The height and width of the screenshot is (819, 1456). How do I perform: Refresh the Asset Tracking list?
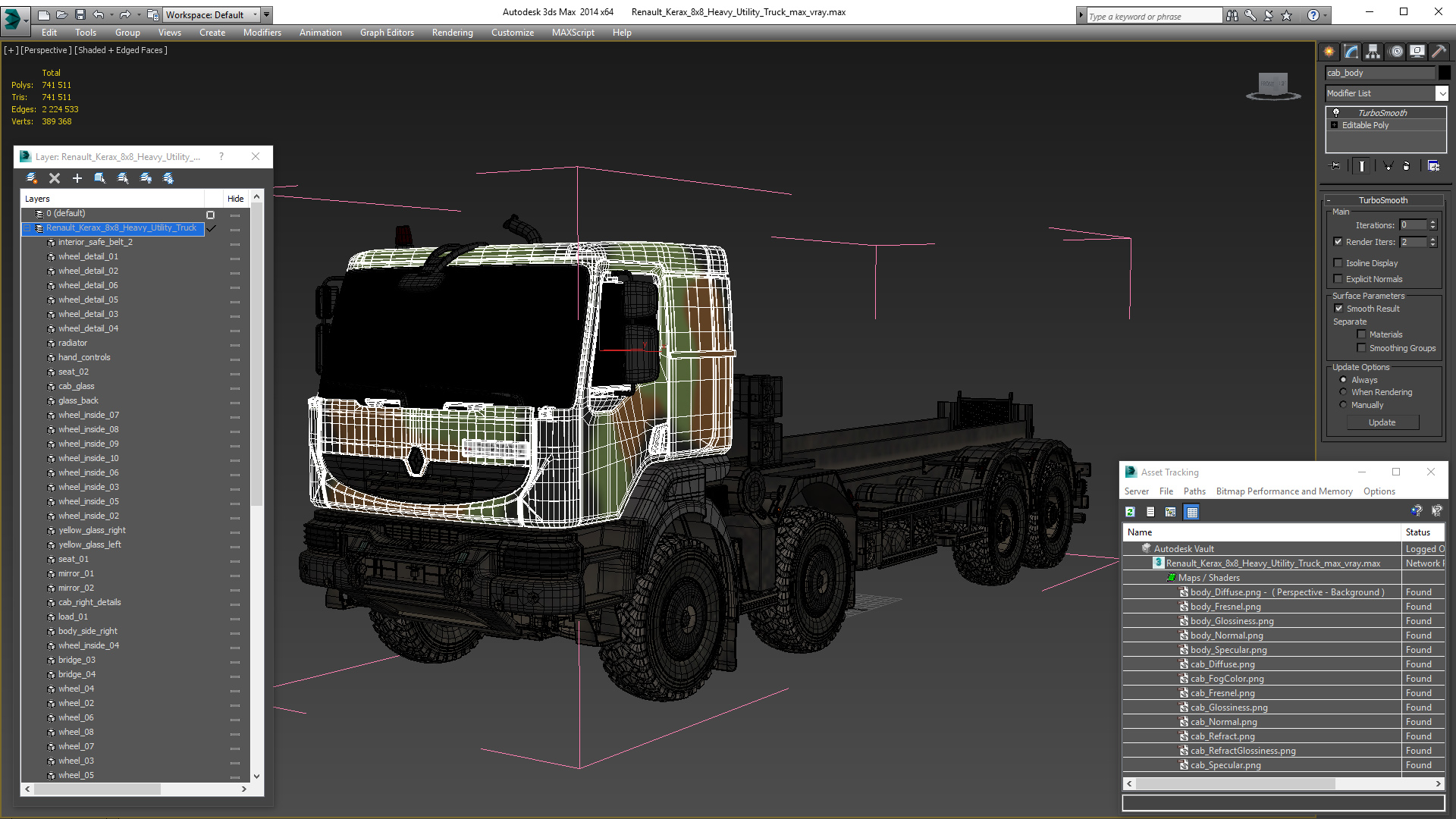click(1130, 512)
